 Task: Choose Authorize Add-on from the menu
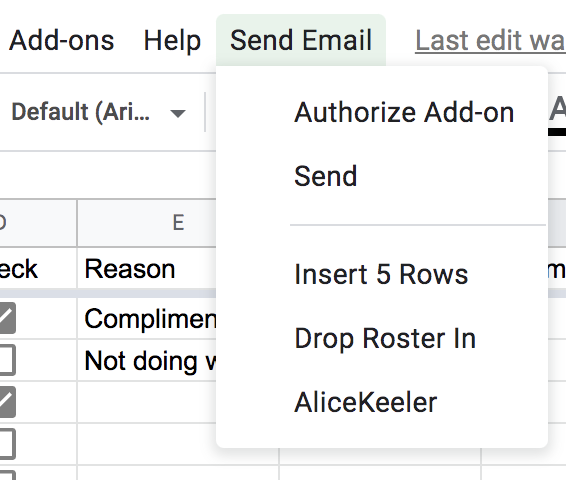click(404, 112)
